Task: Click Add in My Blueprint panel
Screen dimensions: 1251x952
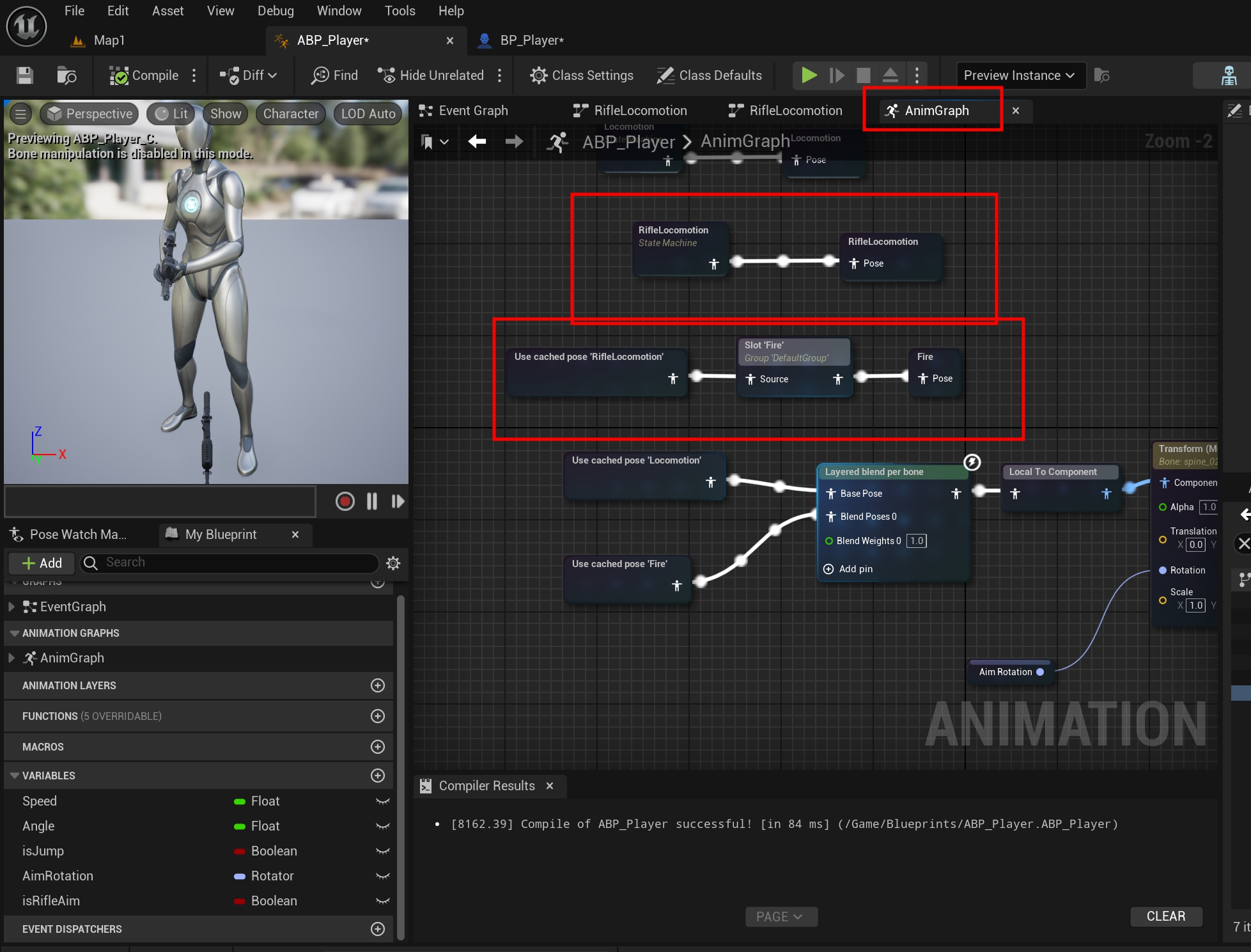Action: (42, 563)
